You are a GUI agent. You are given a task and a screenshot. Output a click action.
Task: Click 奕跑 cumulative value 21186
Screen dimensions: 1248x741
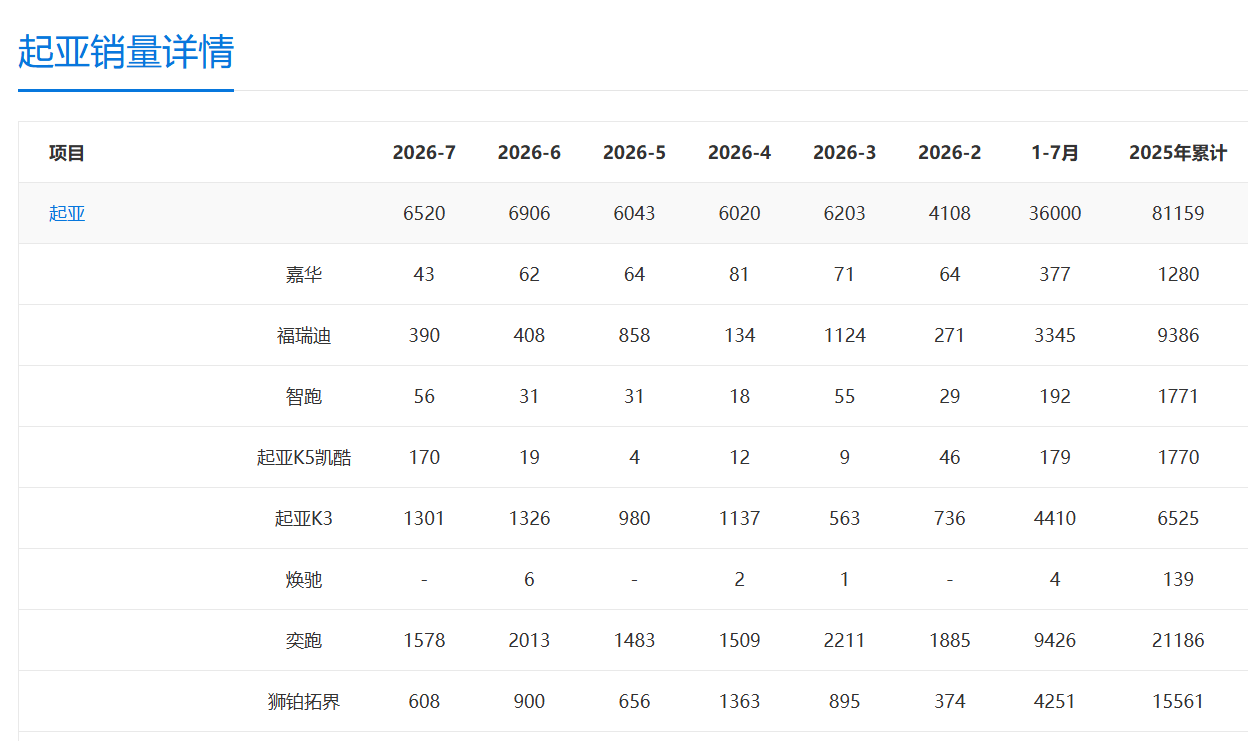(x=1178, y=640)
